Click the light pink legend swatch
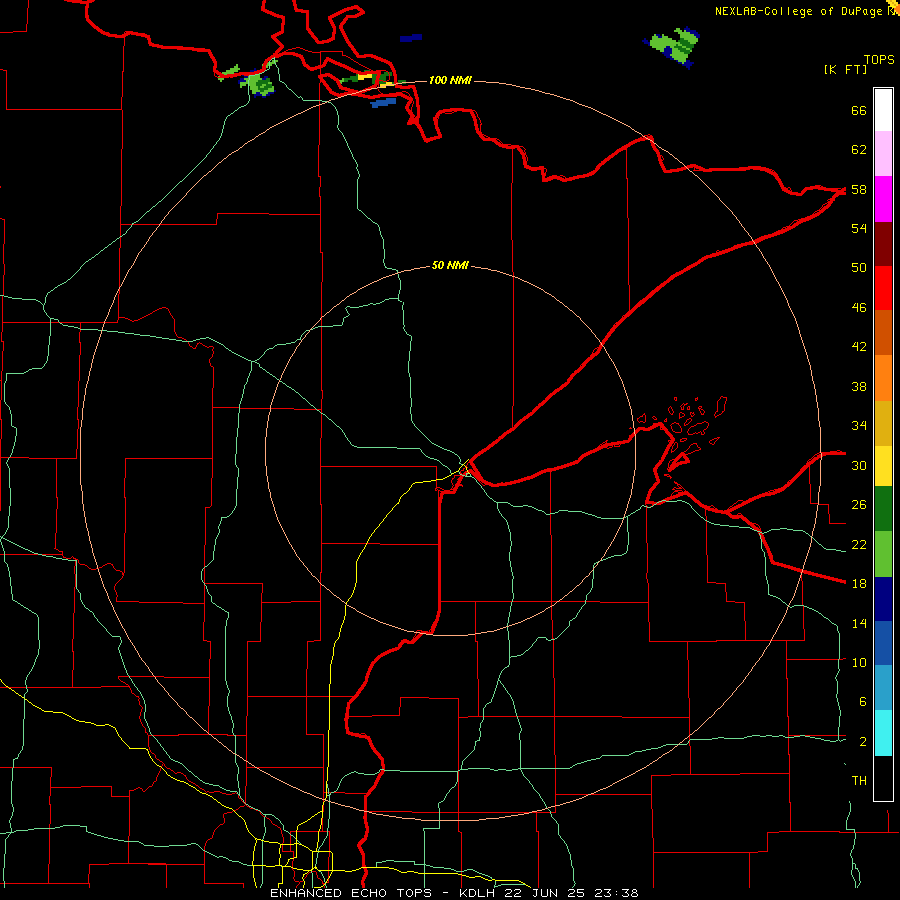 coord(883,153)
